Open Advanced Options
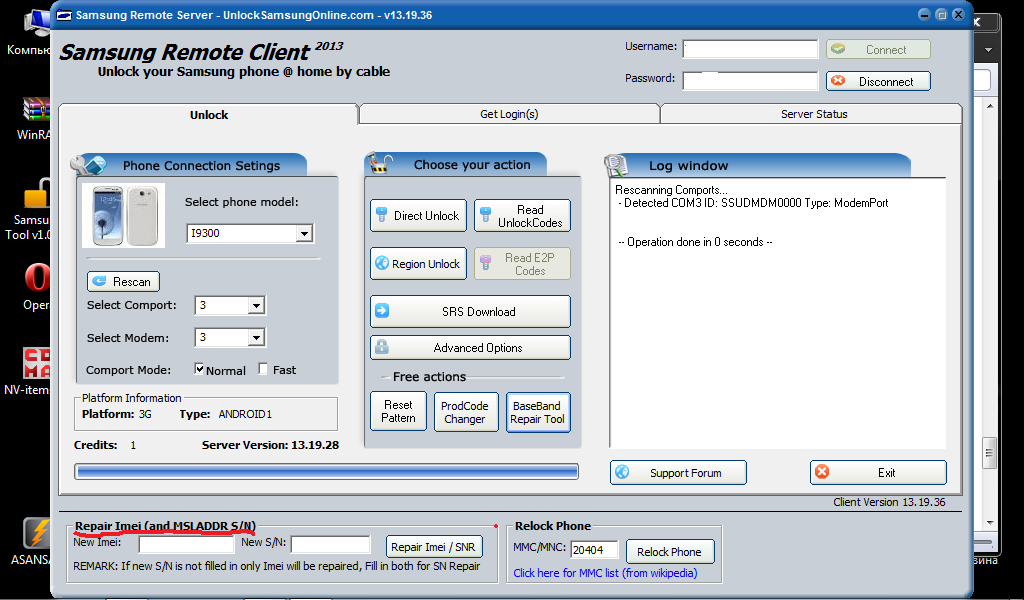 (470, 348)
